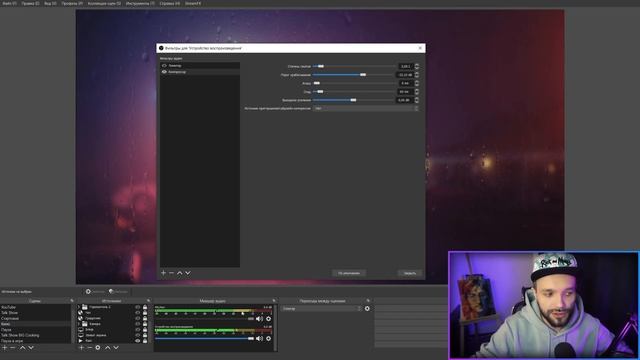The height and width of the screenshot is (360, 640).
Task: Pop out the Scene Transitions dock panel
Action: tap(368, 301)
